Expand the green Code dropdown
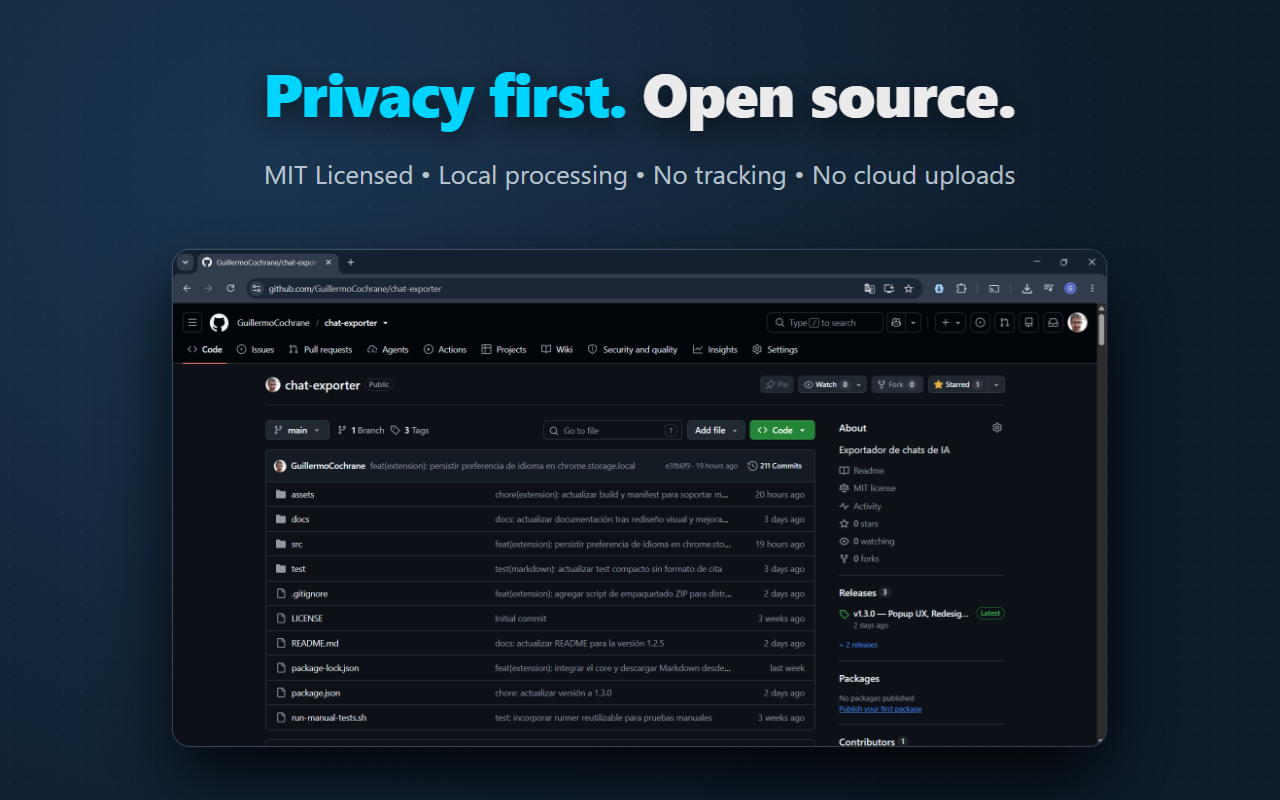The height and width of the screenshot is (800, 1280). (782, 430)
